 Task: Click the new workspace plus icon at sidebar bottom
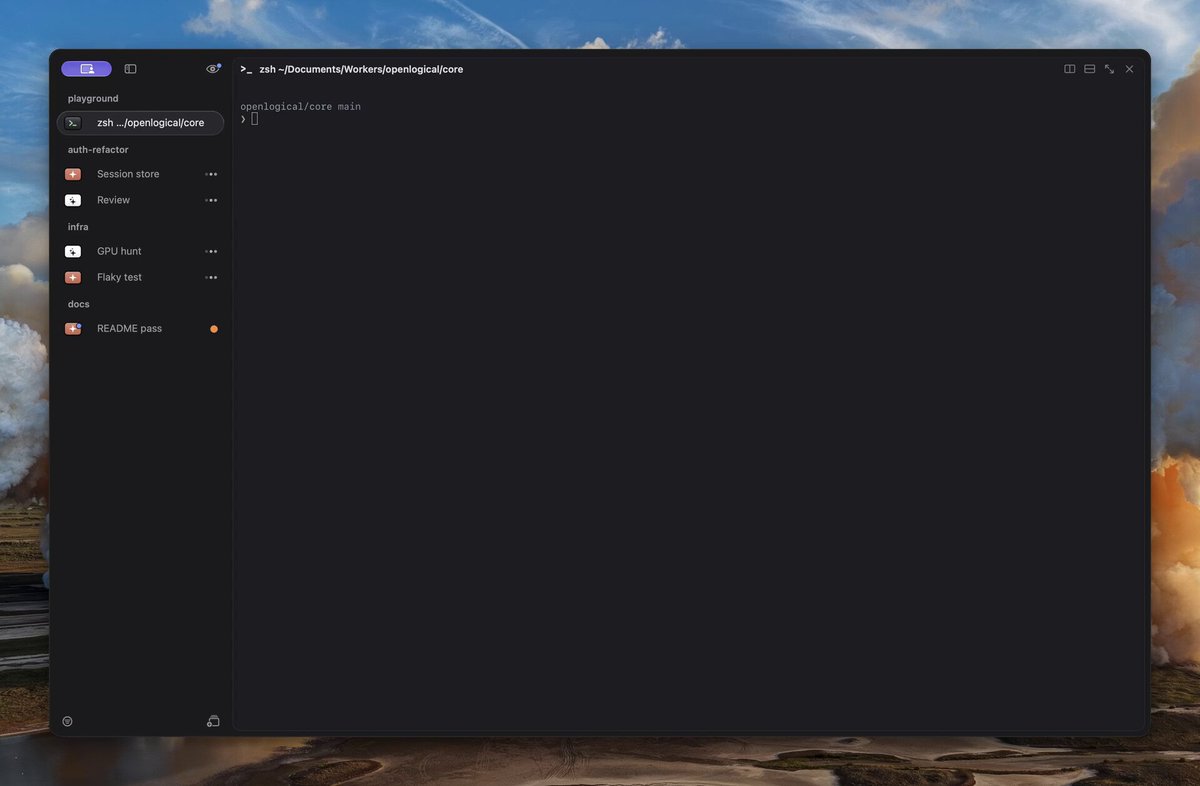click(213, 721)
